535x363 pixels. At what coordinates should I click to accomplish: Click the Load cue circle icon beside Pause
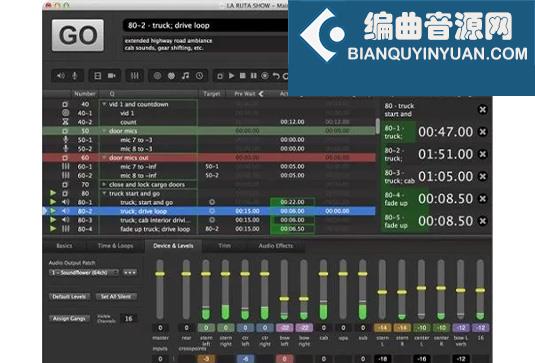(x=265, y=76)
